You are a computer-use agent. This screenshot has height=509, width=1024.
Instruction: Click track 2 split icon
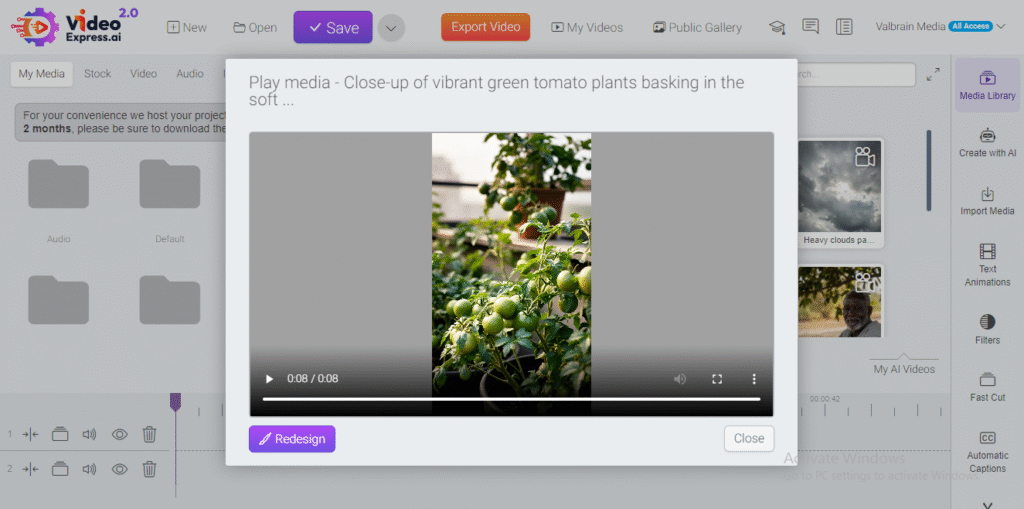tap(31, 468)
